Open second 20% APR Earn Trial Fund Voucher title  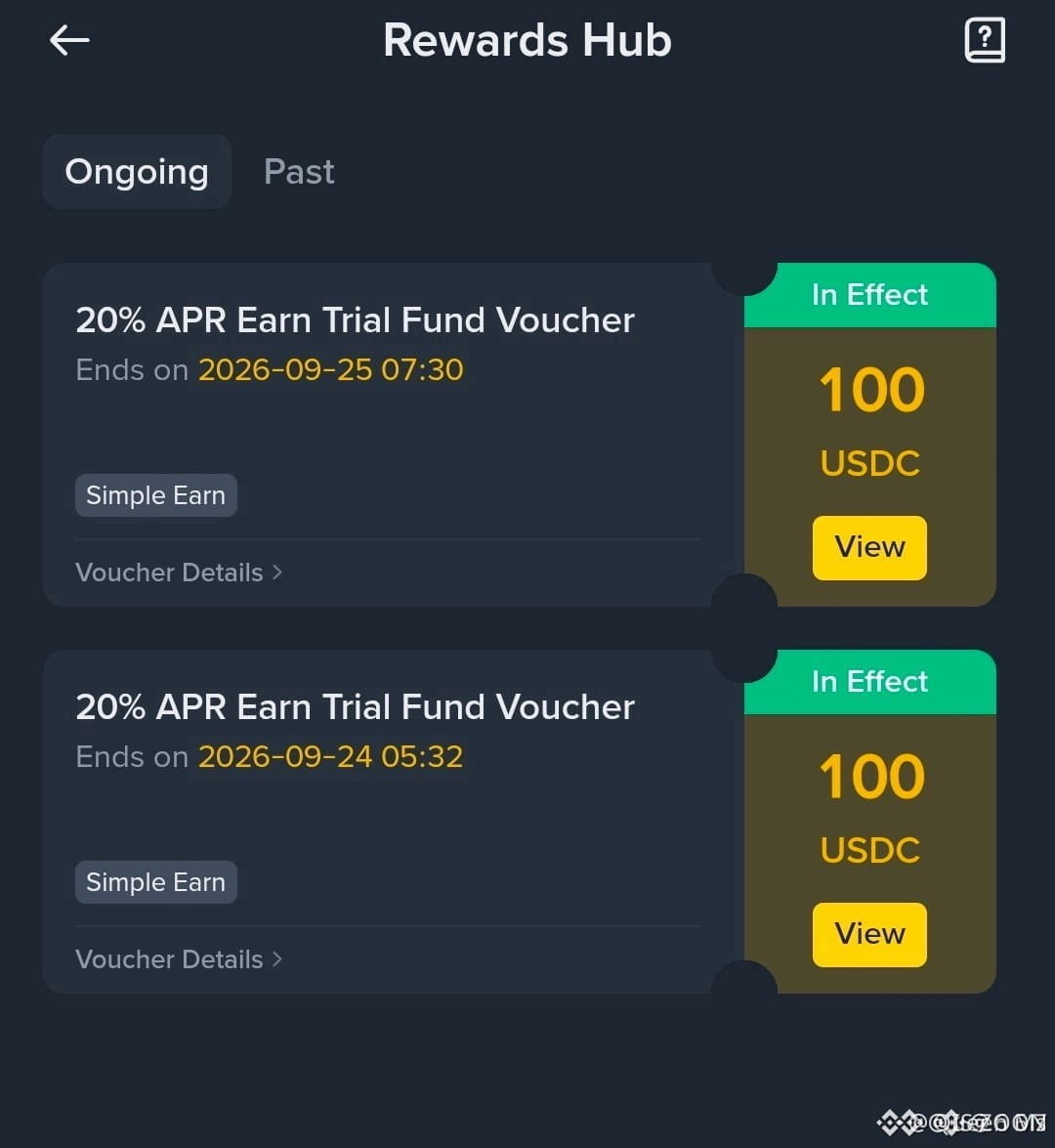(x=355, y=706)
